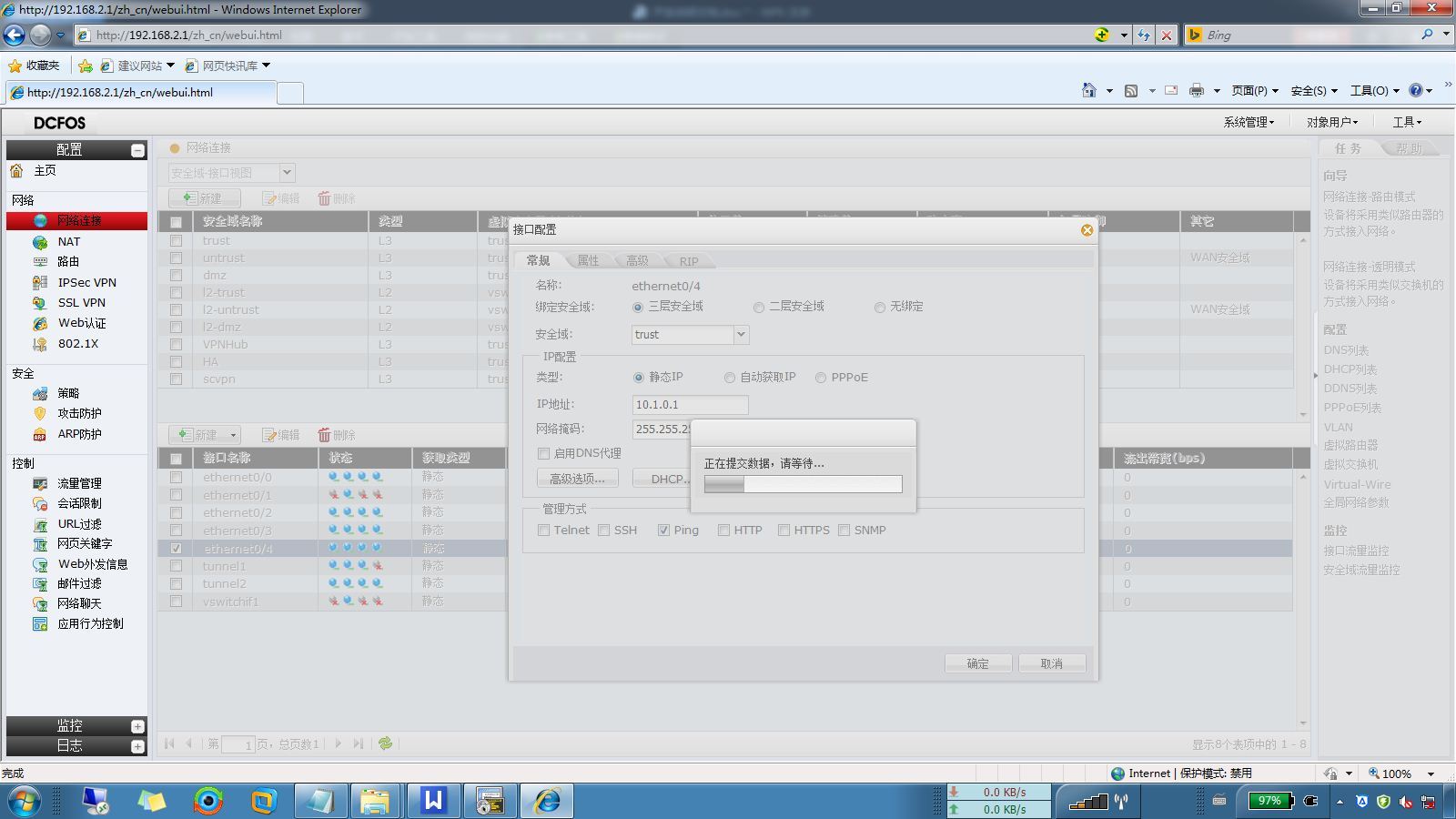Open the 网页关键字 icon
This screenshot has width=1456, height=819.
[x=40, y=544]
